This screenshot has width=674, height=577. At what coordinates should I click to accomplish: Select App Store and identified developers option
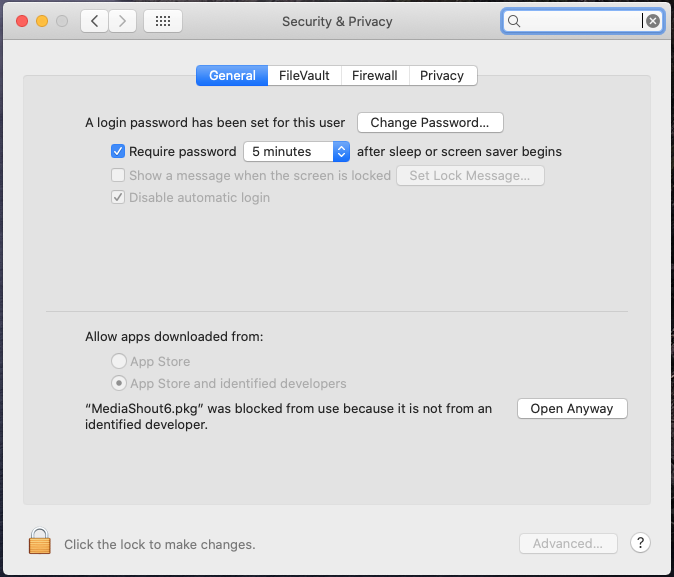coord(119,383)
